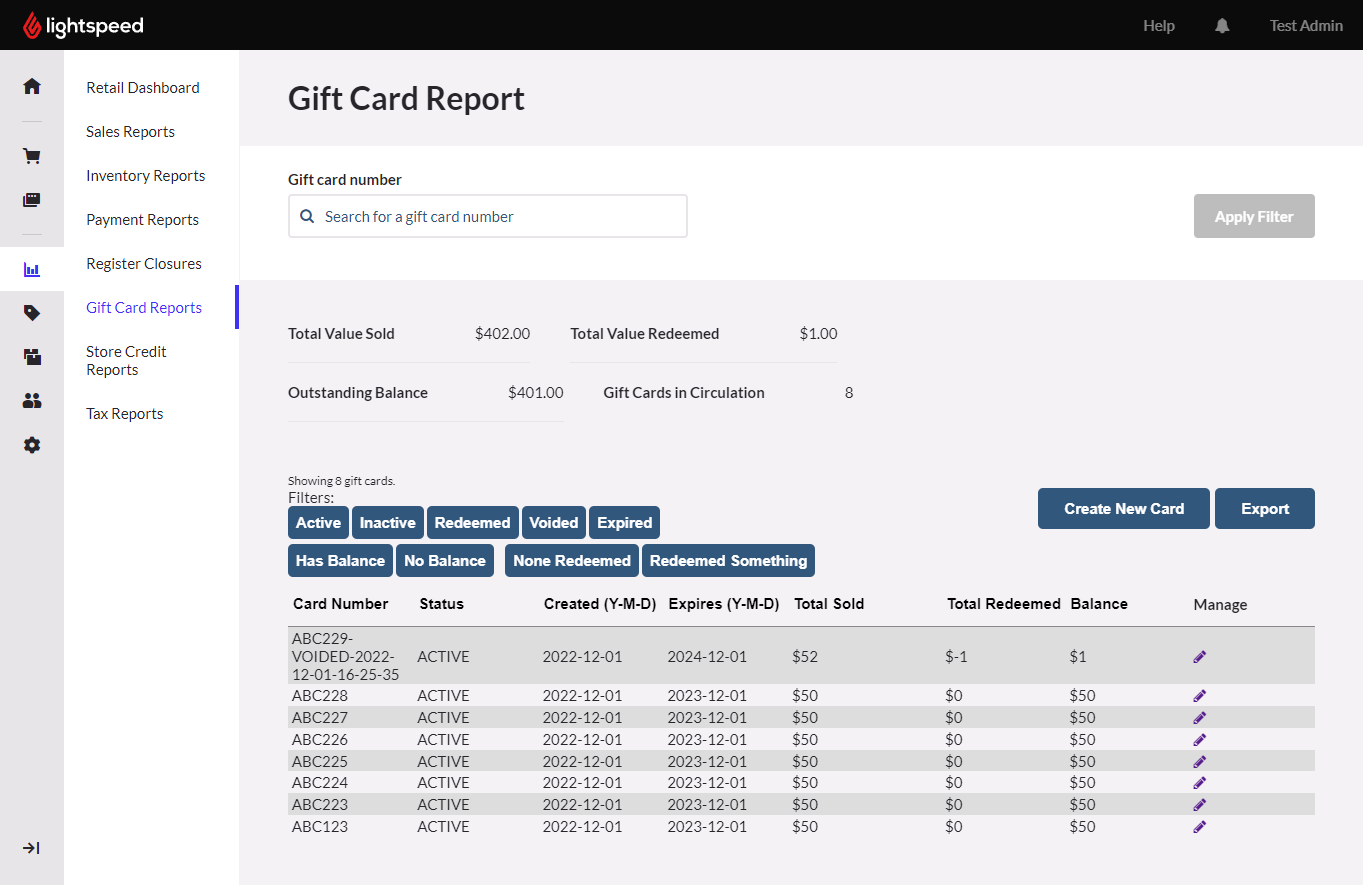Expand the sidebar using the arrow icon
The width and height of the screenshot is (1363, 885).
(32, 848)
